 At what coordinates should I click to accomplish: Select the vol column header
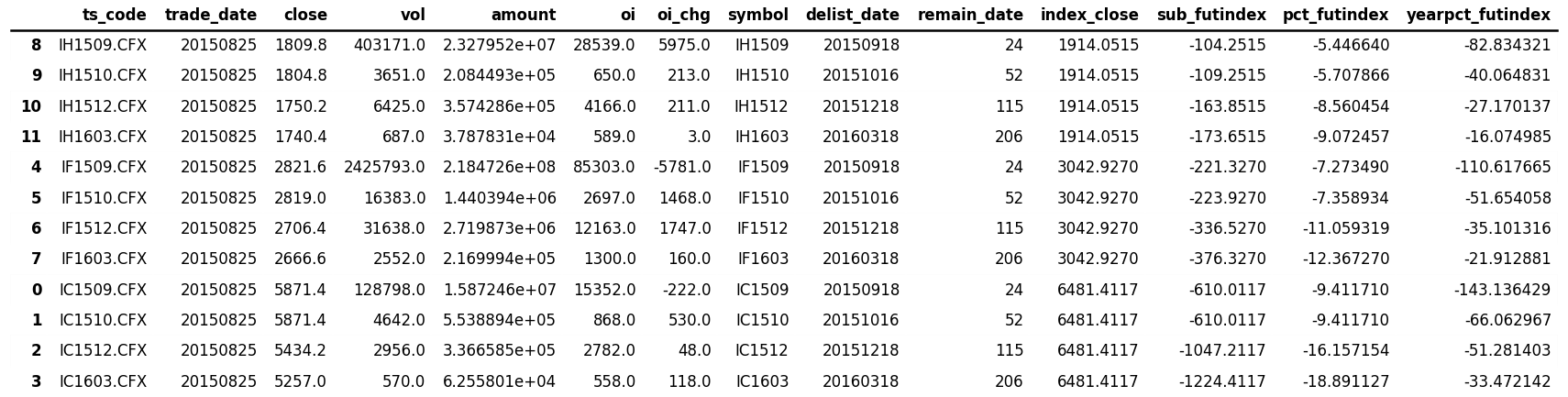click(413, 15)
